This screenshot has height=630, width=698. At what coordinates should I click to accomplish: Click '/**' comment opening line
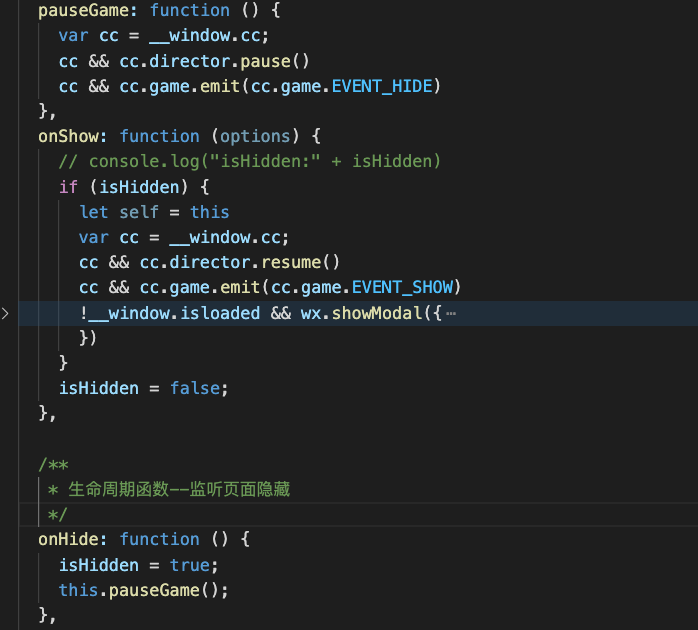(x=53, y=465)
